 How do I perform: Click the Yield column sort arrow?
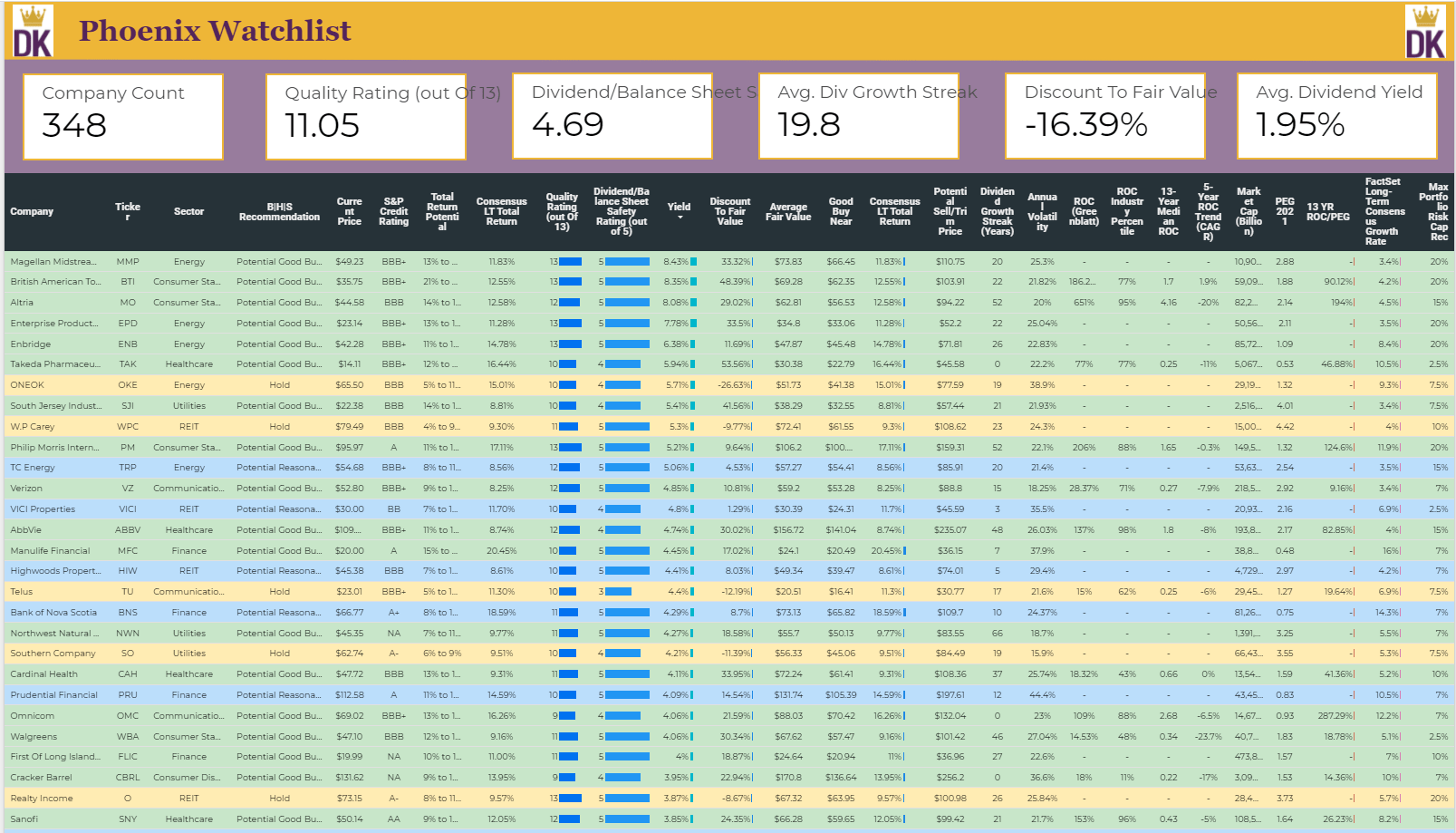coord(680,218)
